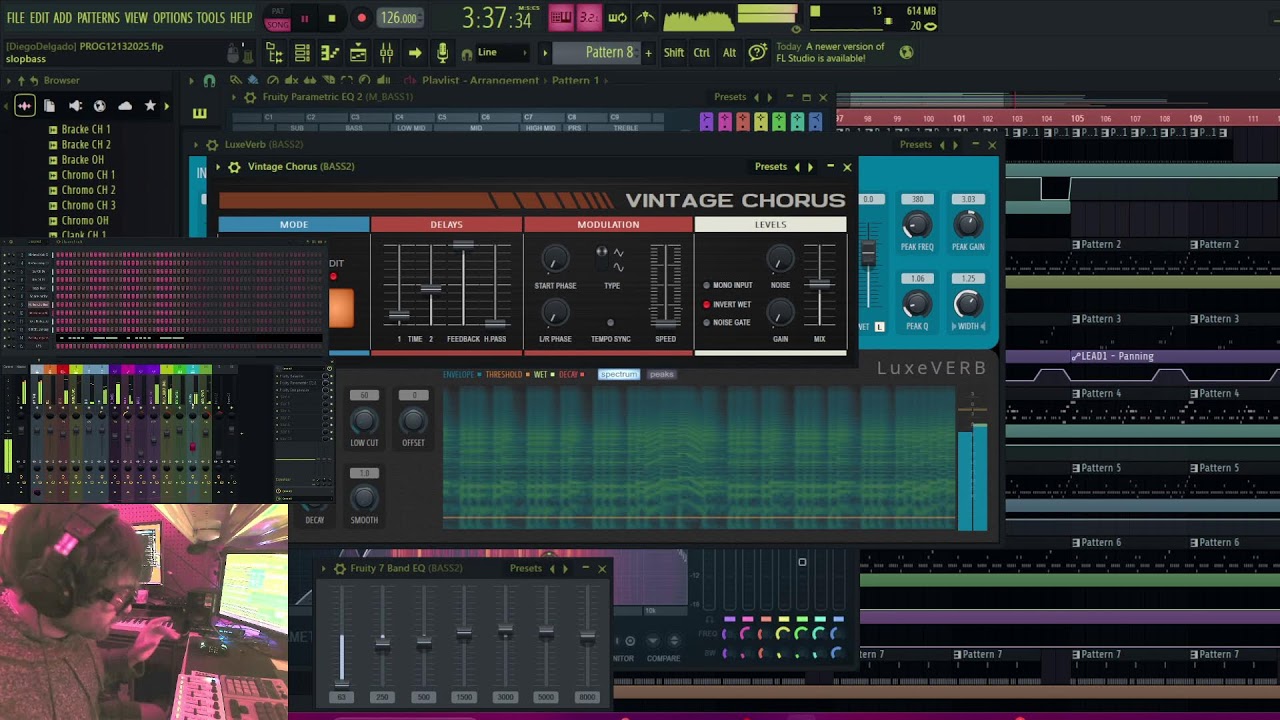Toggle Tempo Sync in Vintage Chorus modulation
Viewport: 1280px width, 720px height.
pyautogui.click(x=610, y=323)
